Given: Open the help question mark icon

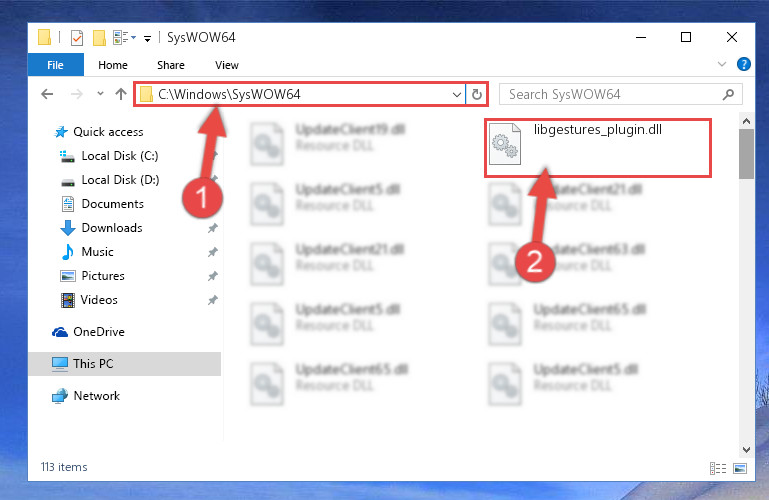Looking at the screenshot, I should 743,64.
